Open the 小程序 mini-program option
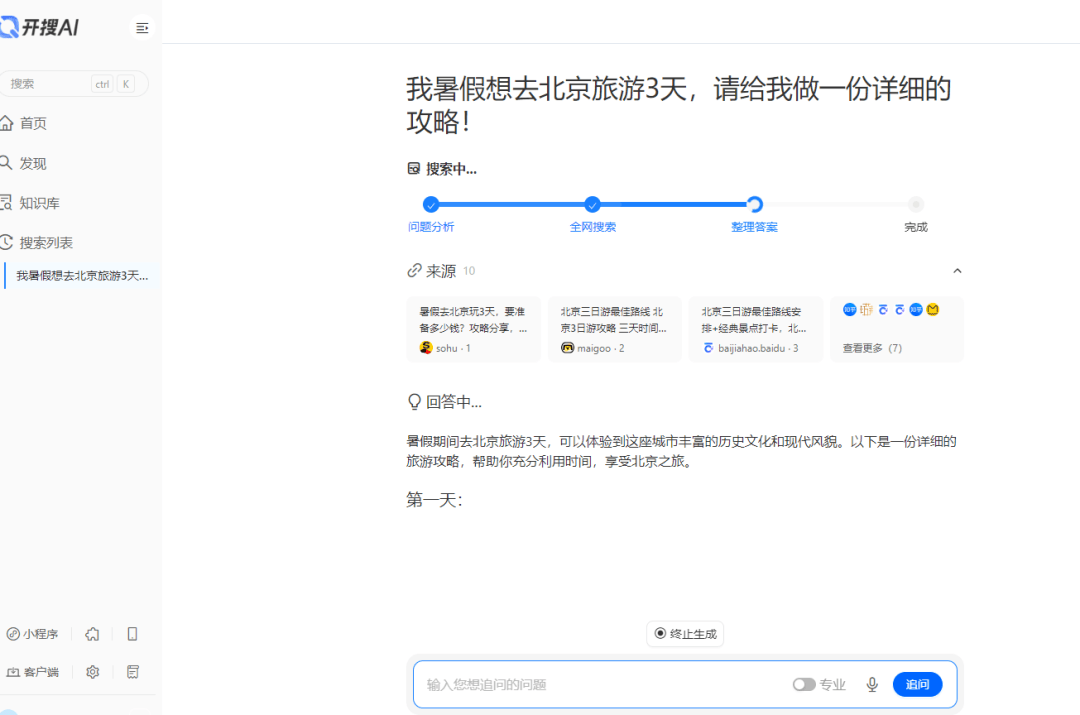This screenshot has width=1080, height=715. (x=33, y=634)
